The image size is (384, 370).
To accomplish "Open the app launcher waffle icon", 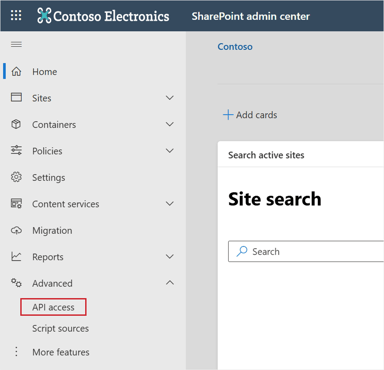I will click(x=16, y=15).
